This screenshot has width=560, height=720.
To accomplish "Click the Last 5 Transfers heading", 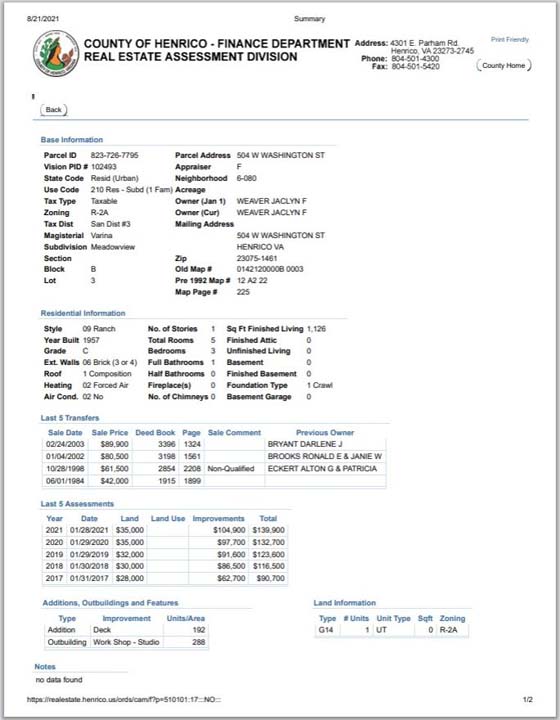I will 70,418.
